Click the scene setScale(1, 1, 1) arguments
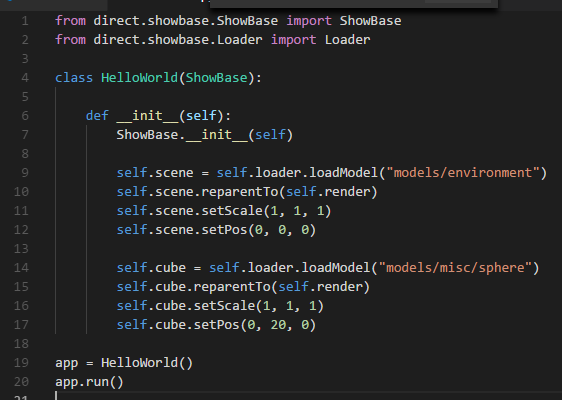The width and height of the screenshot is (562, 400). point(297,211)
